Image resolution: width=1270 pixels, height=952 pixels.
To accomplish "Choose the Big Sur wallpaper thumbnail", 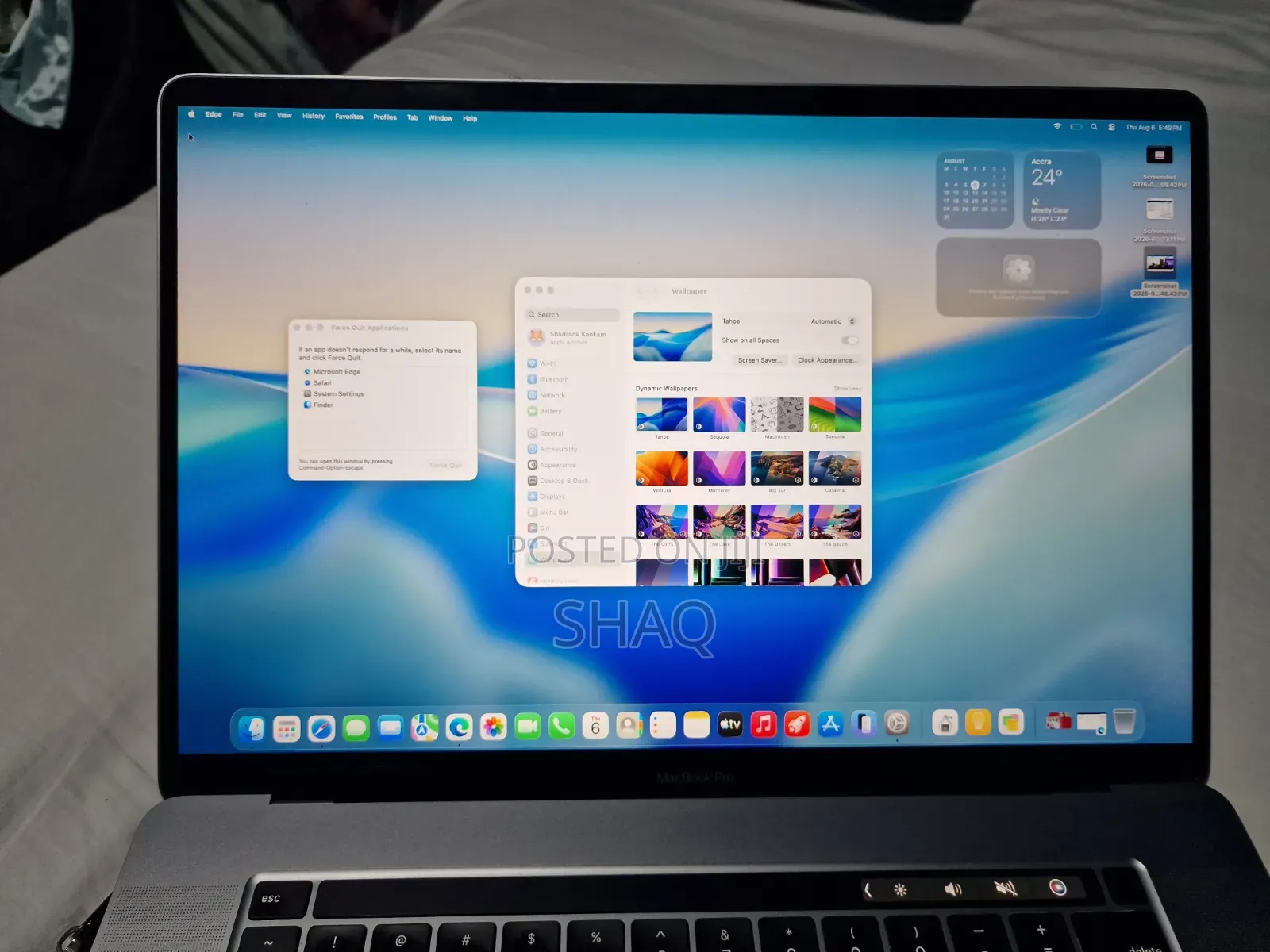I will tap(777, 468).
